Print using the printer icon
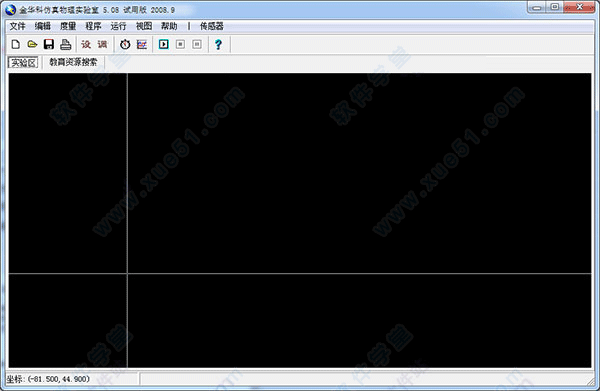The height and width of the screenshot is (391, 600). 65,44
